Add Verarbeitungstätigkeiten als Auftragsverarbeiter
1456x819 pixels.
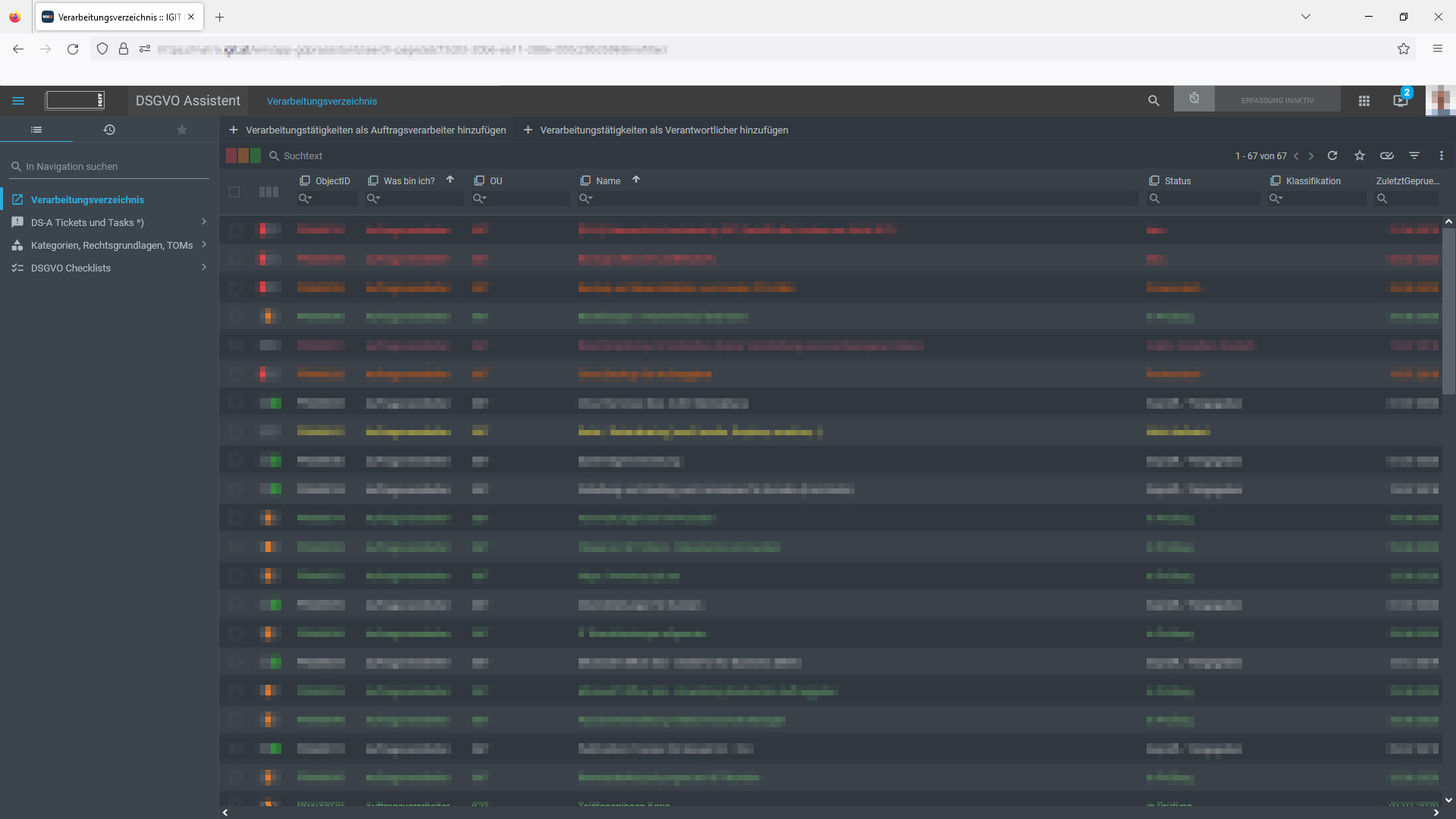pyautogui.click(x=368, y=130)
